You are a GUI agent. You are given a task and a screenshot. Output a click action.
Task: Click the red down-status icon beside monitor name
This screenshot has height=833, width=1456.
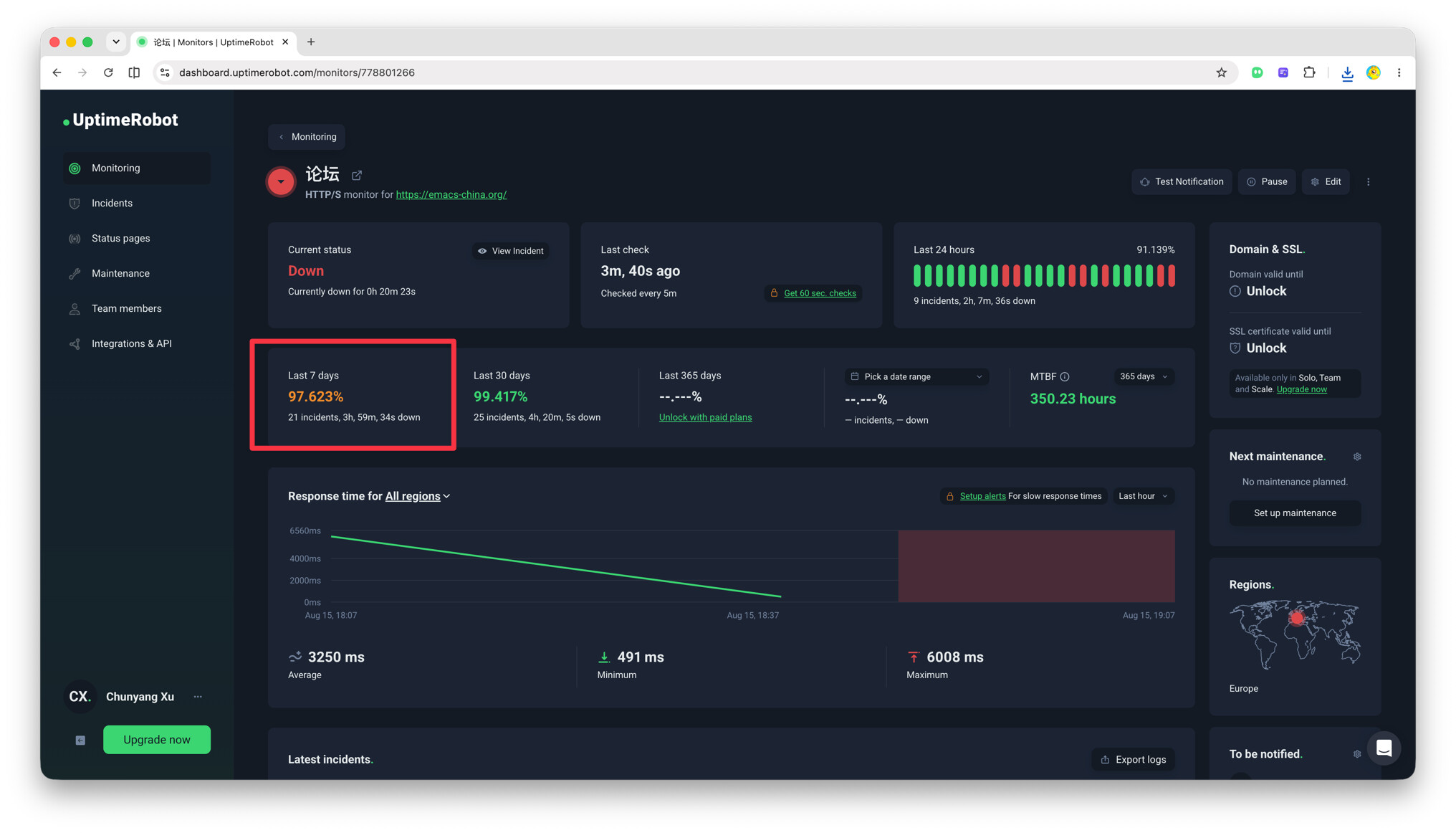[281, 182]
